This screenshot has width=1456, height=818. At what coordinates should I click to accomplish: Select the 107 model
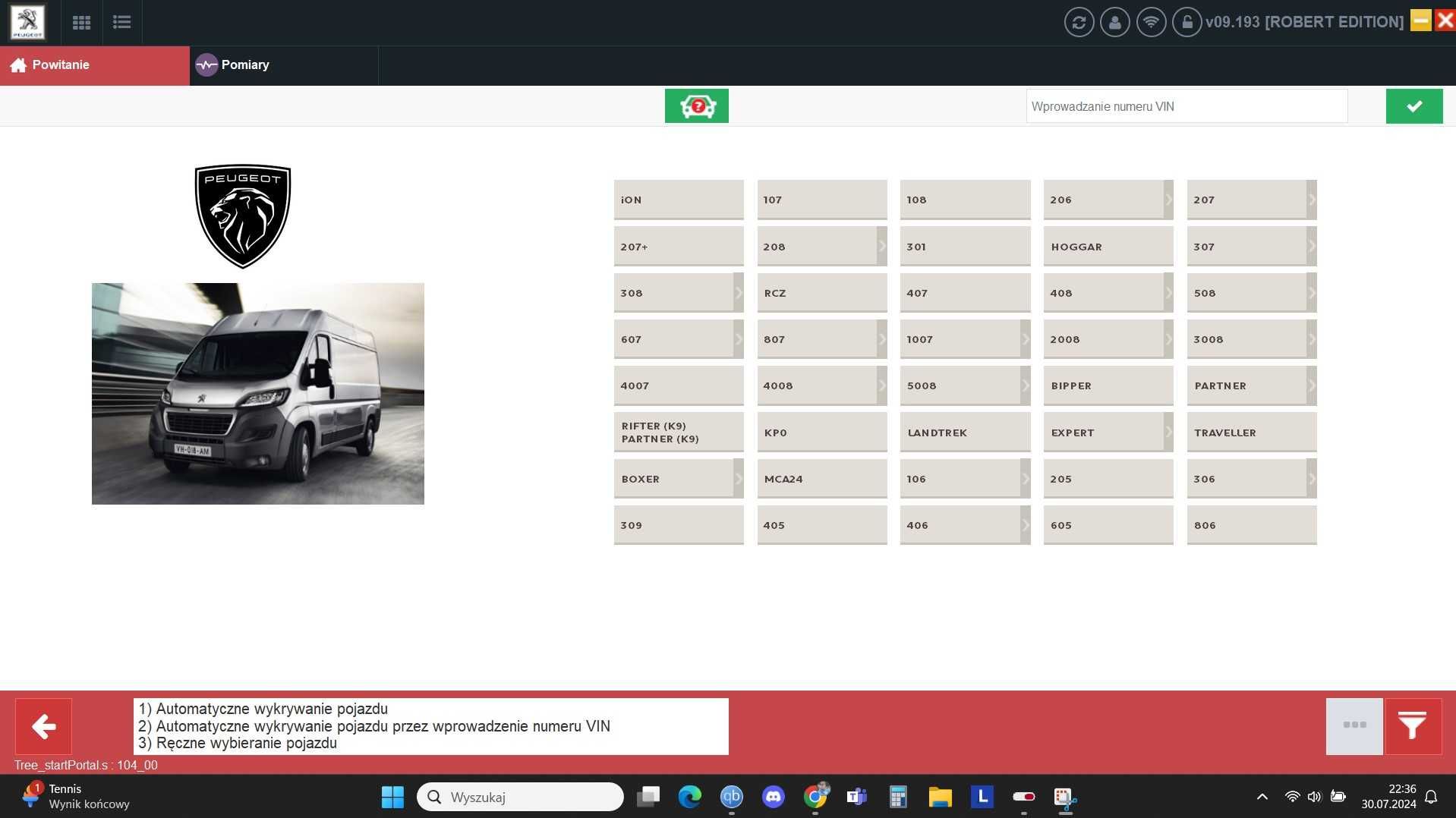coord(822,200)
